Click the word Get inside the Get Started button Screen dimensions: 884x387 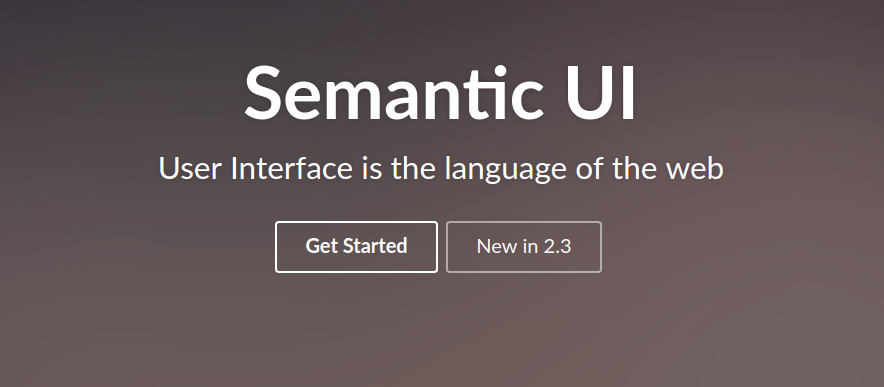point(321,246)
